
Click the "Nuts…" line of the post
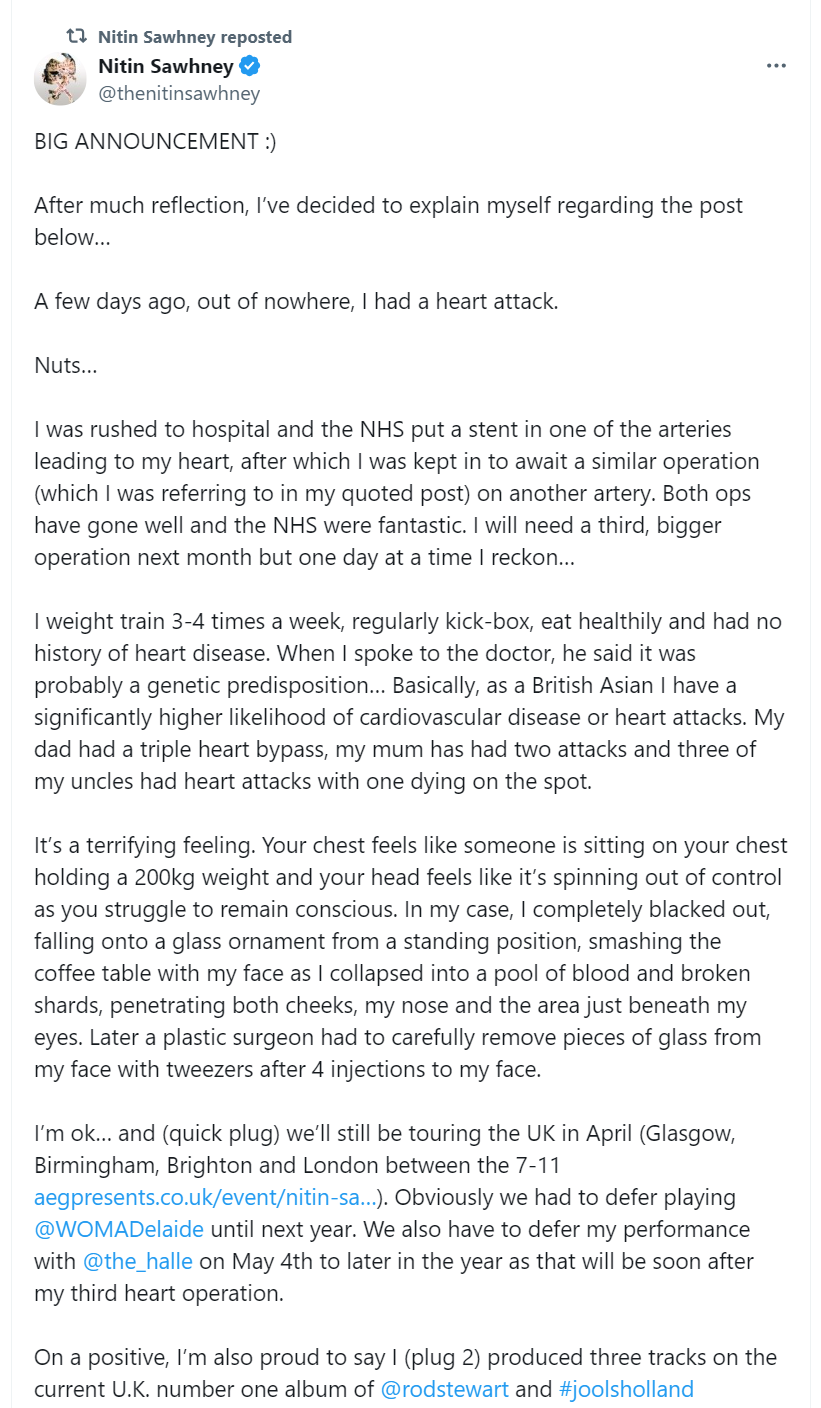click(66, 365)
